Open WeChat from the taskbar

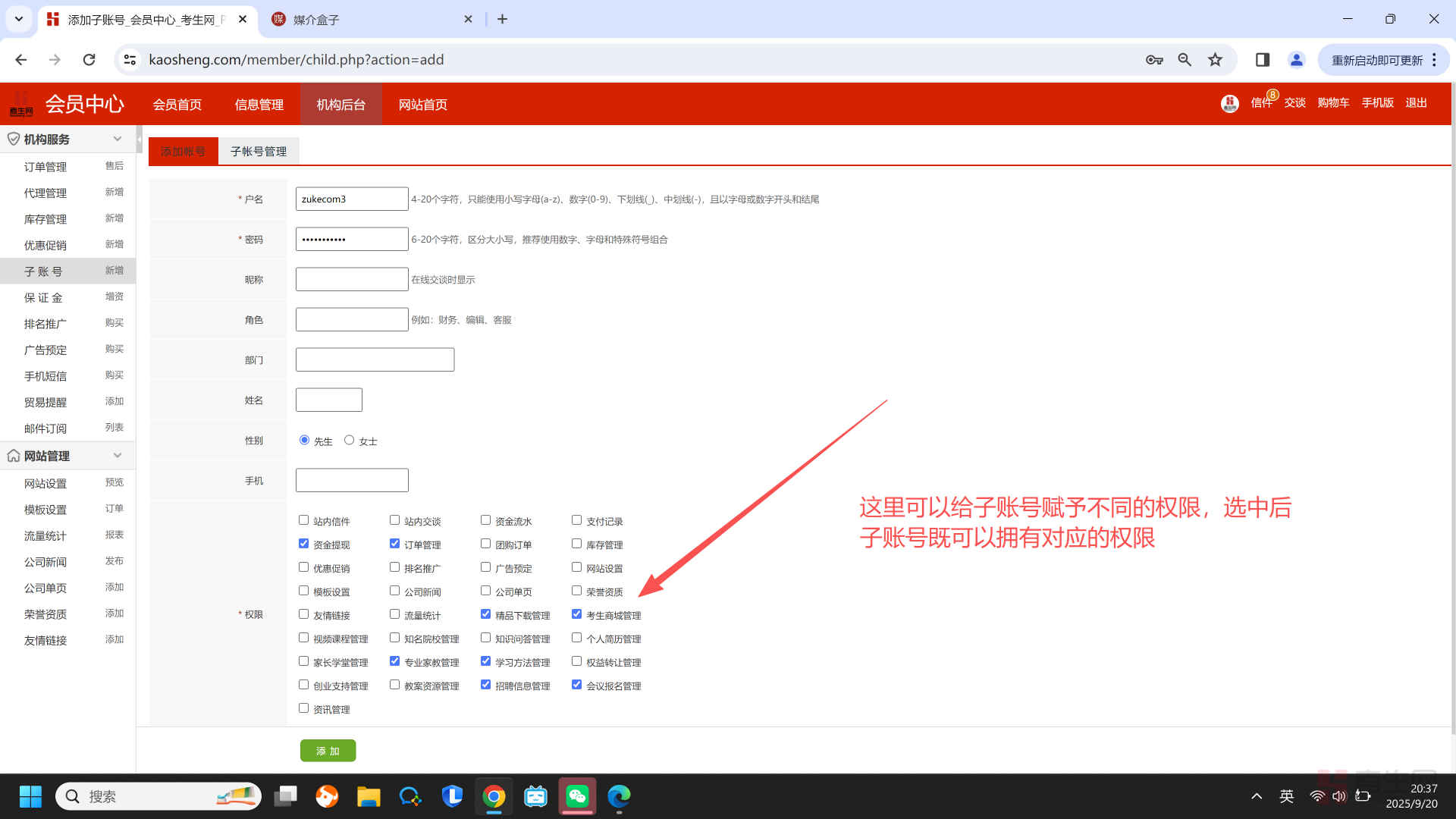(x=578, y=796)
